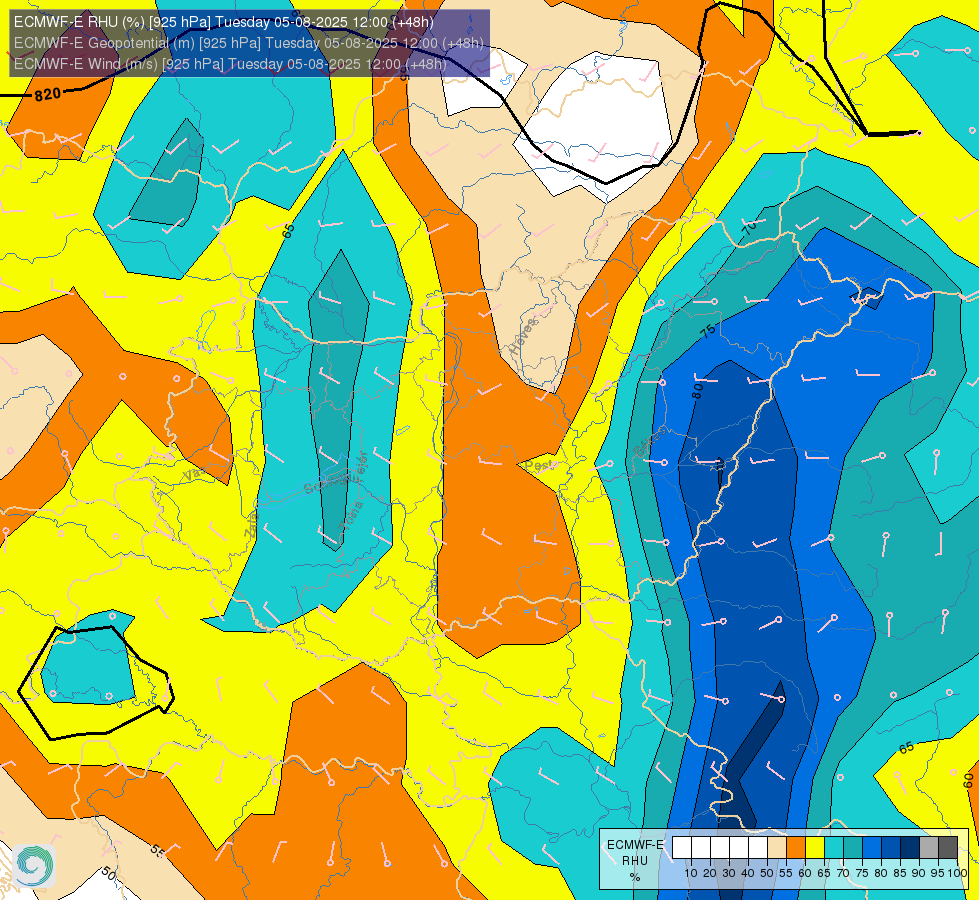
Task: Click the '80' humidity contour label
Action: [x=697, y=391]
